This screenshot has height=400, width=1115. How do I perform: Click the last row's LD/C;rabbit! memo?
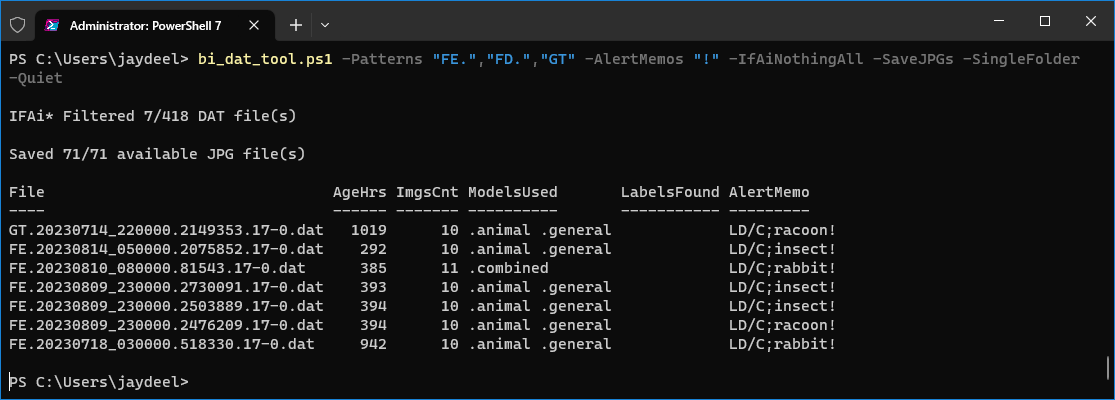pos(782,345)
